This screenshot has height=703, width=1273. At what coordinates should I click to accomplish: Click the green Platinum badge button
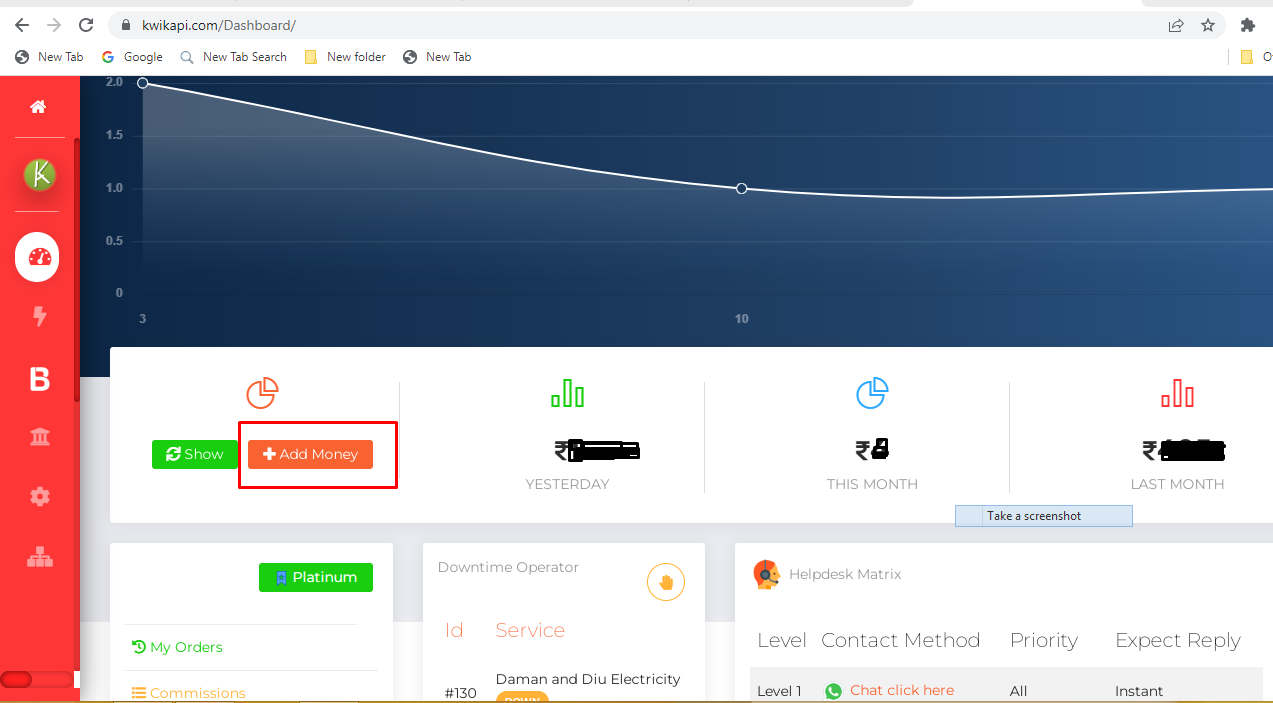point(316,577)
